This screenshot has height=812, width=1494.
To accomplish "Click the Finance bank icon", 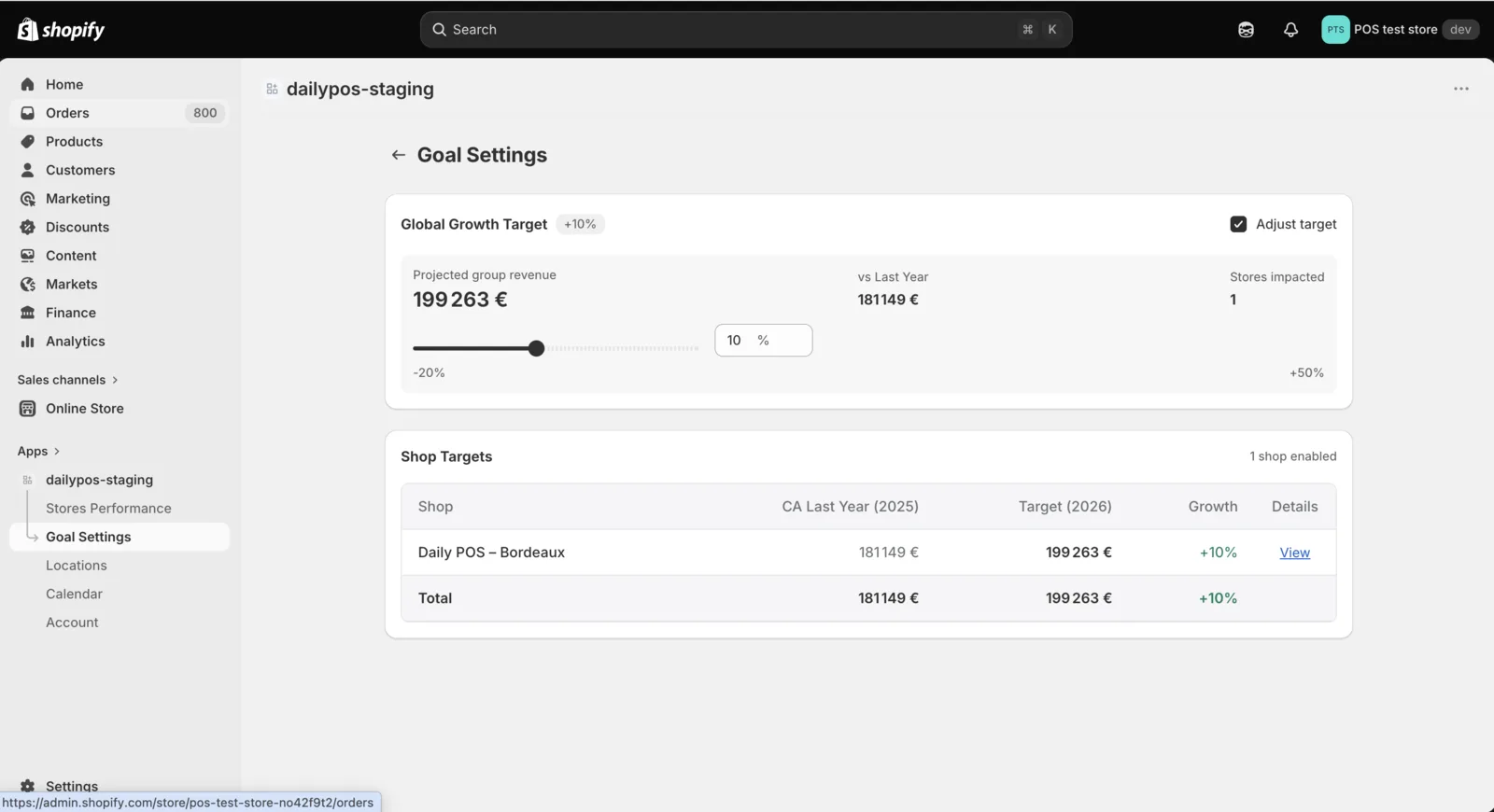I will (x=27, y=313).
